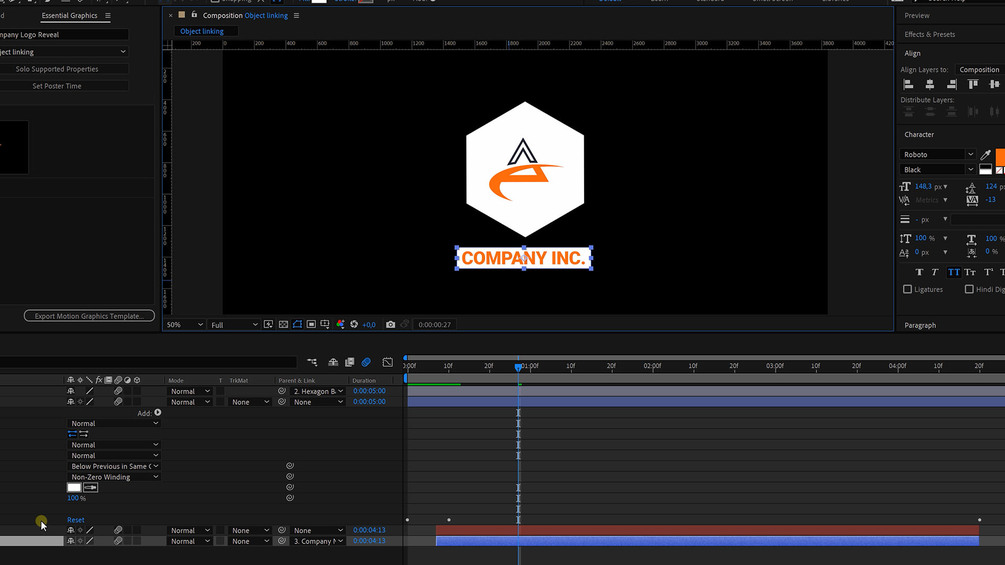
Task: Toggle the quality switch on the bottom layer
Action: point(90,541)
